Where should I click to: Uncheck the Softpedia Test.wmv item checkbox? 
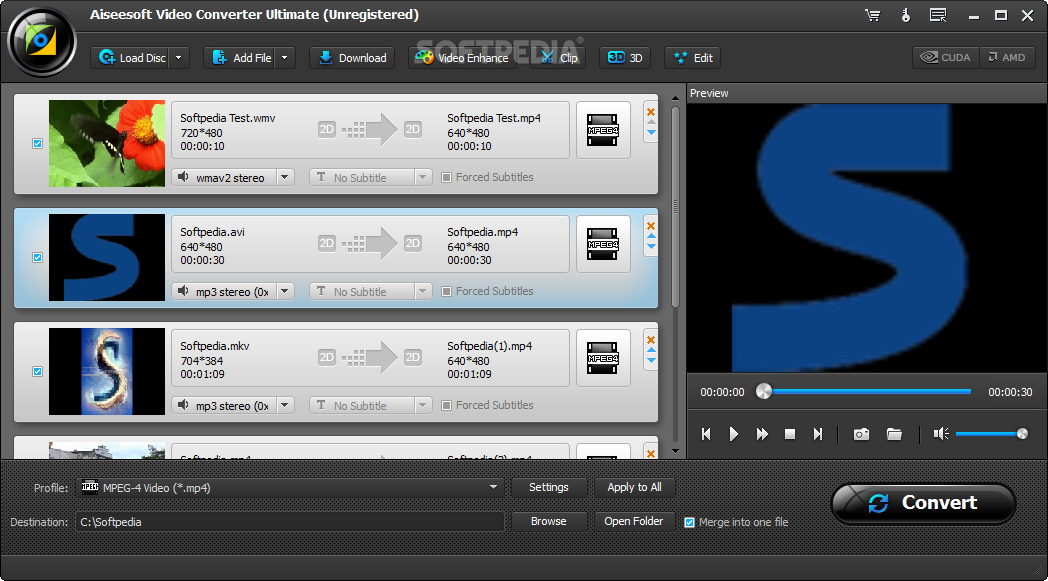[37, 144]
